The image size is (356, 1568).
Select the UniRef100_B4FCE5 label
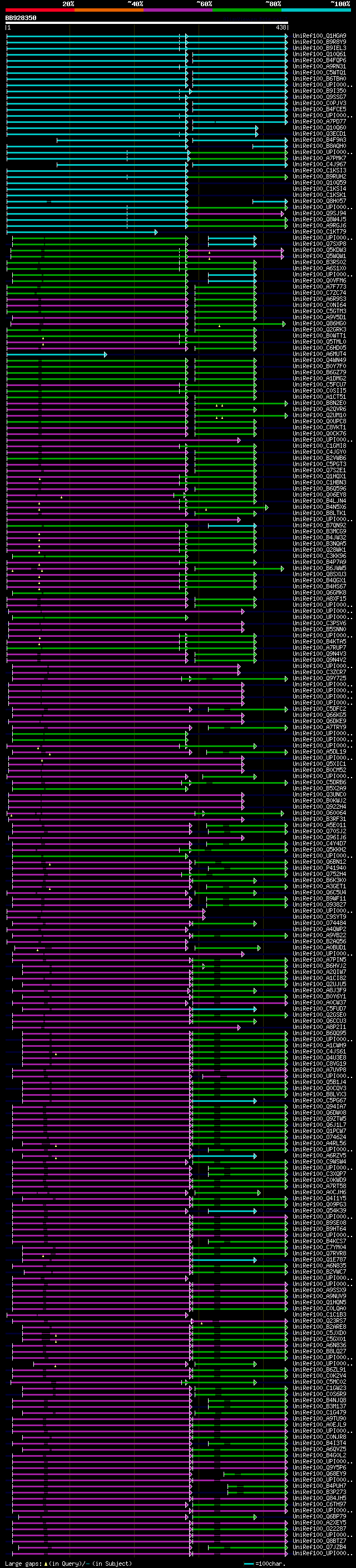pyautogui.click(x=319, y=109)
